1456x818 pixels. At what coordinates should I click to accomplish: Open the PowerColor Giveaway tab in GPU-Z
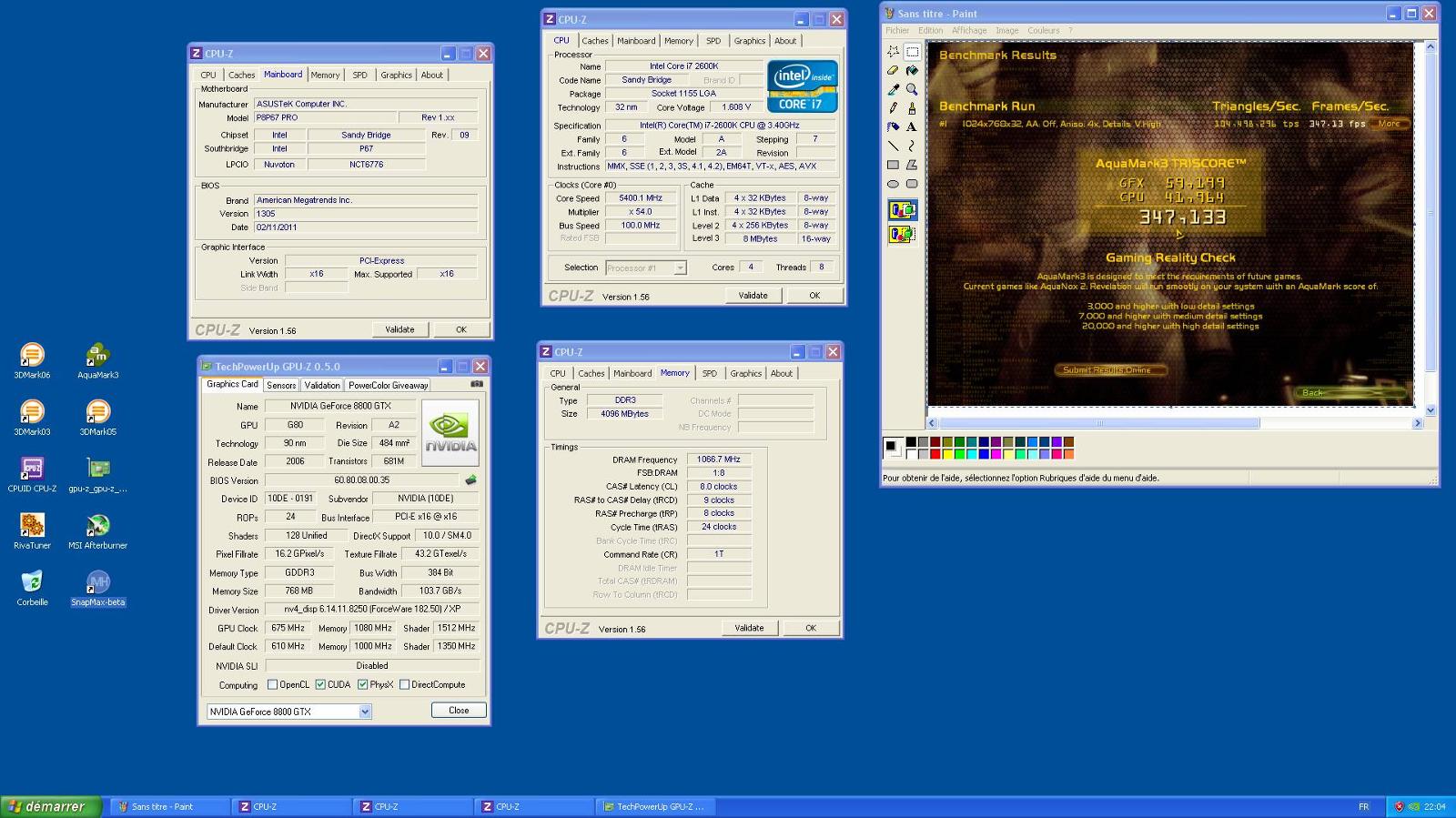388,385
